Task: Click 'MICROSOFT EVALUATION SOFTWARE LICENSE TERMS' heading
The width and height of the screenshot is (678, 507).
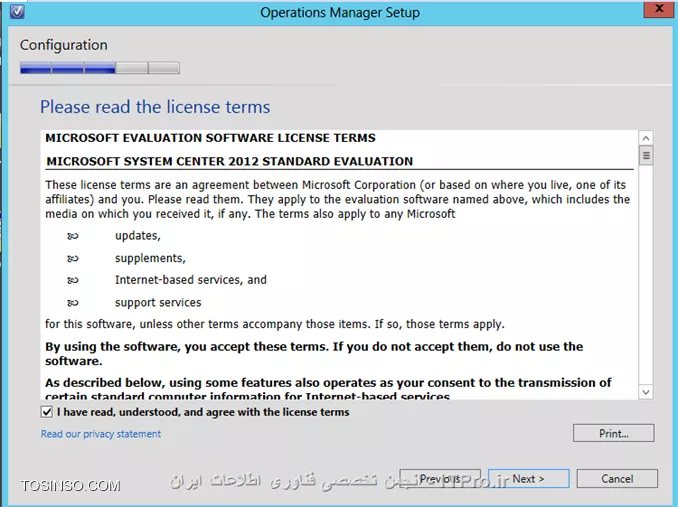Action: click(x=211, y=138)
